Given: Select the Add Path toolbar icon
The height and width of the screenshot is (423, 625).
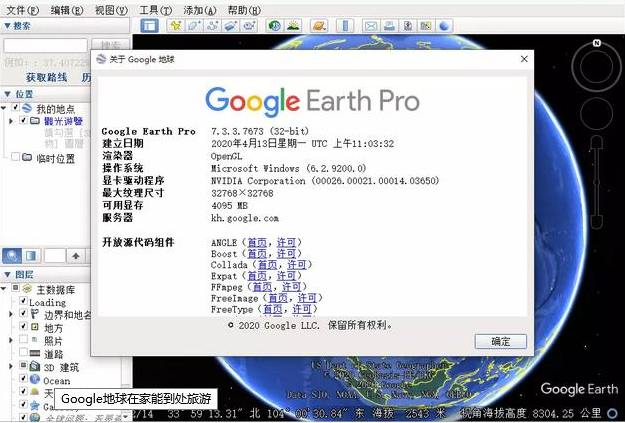Looking at the screenshot, I should click(x=212, y=26).
